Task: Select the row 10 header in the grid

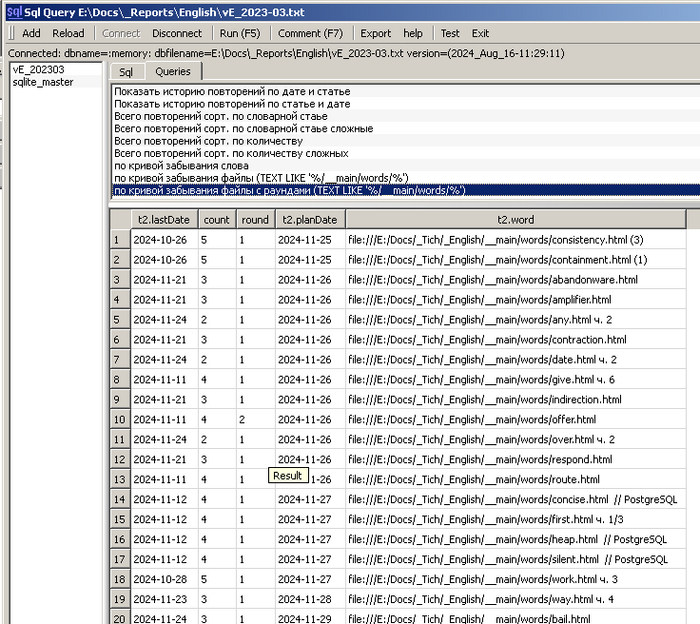Action: (118, 420)
